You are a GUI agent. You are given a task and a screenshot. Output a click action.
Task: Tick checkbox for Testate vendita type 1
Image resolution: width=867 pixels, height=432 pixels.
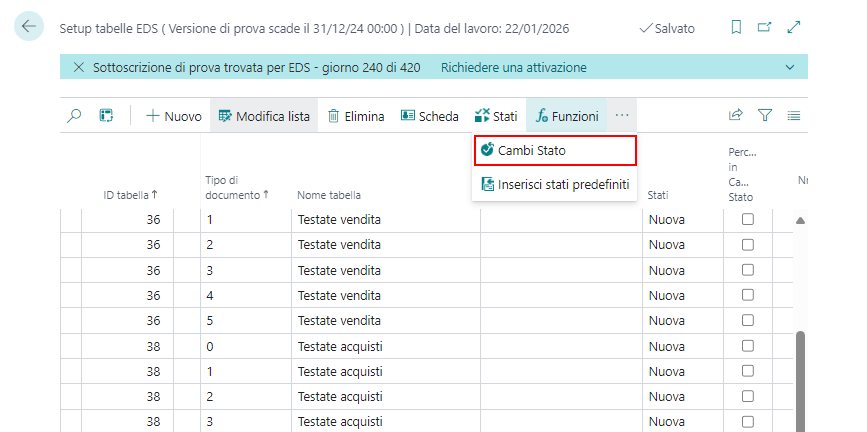pyautogui.click(x=748, y=220)
